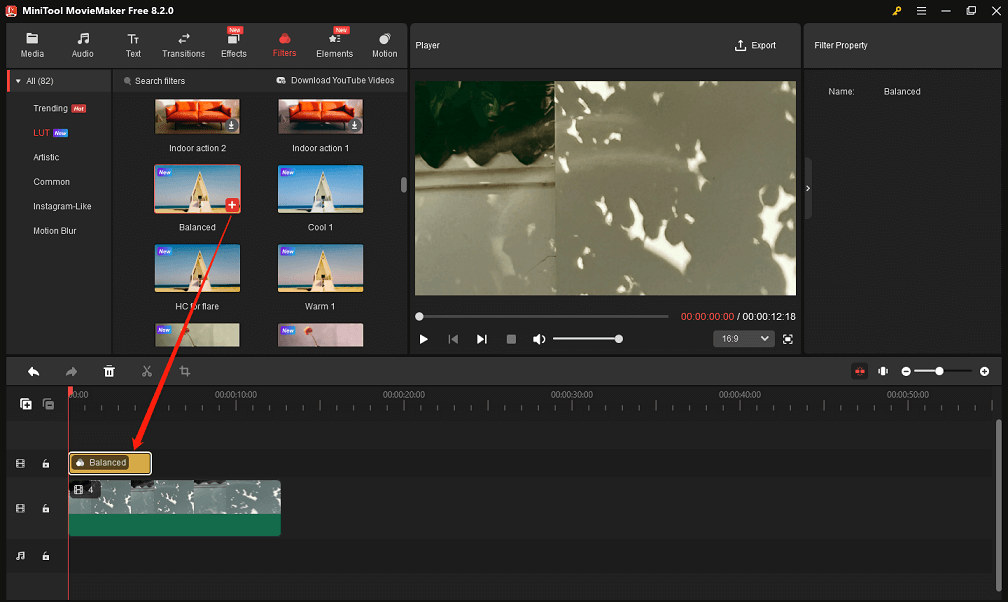
Task: Download the Indoor action 2 filter
Action: pos(231,125)
